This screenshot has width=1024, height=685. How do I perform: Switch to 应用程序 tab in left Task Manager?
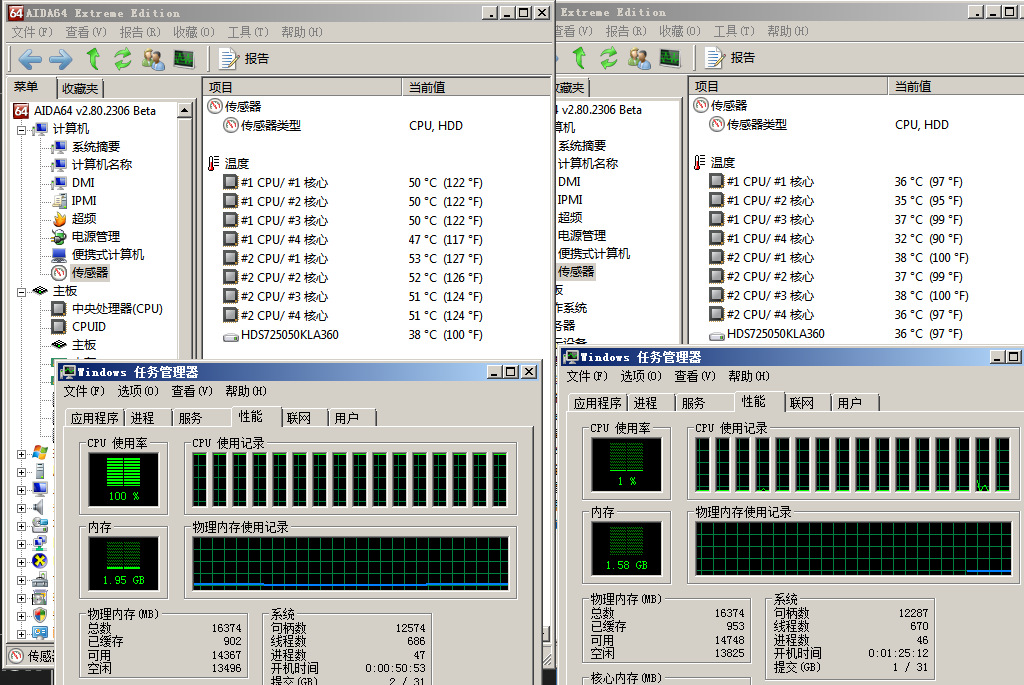pos(95,418)
